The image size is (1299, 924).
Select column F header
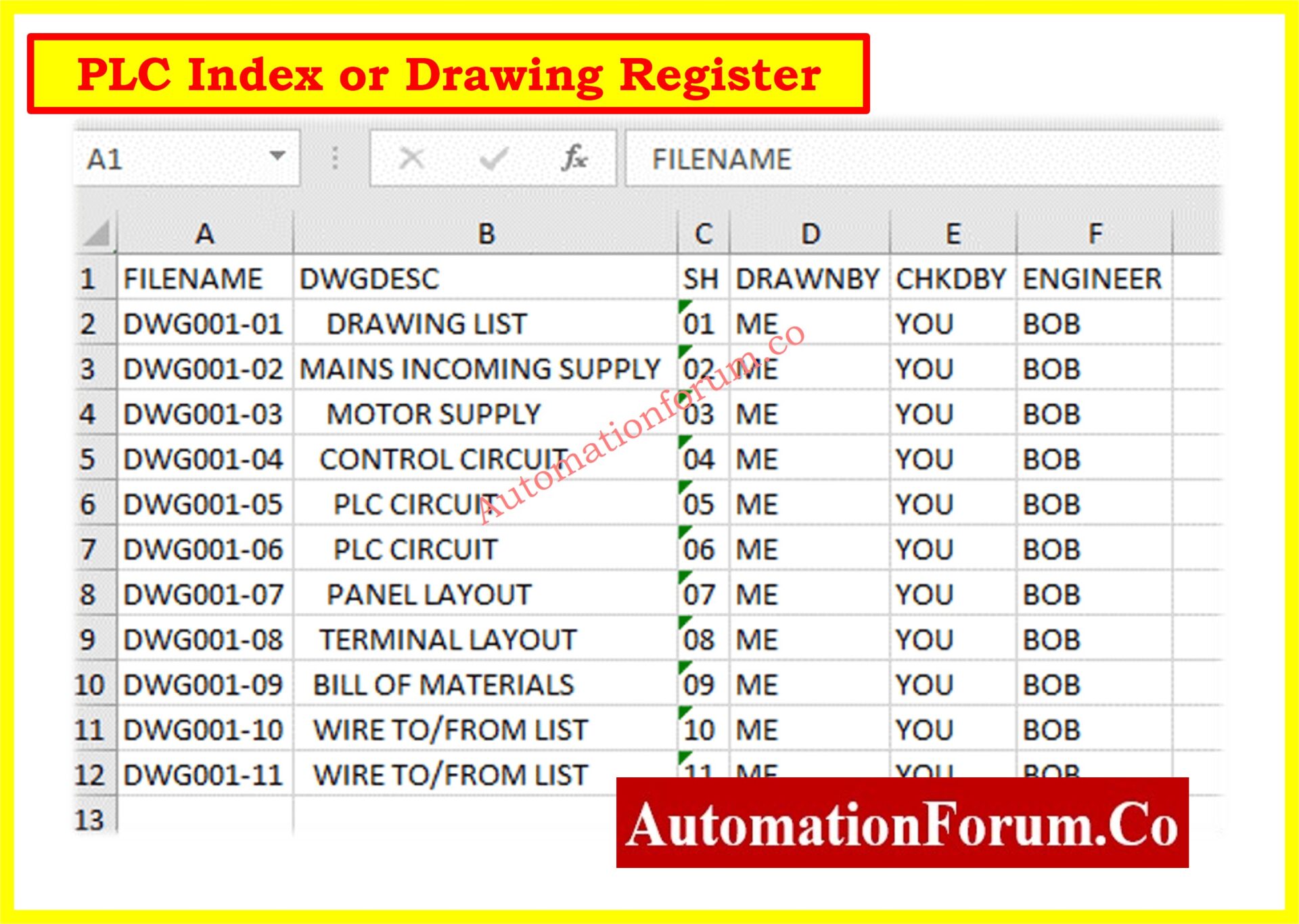tap(1095, 234)
